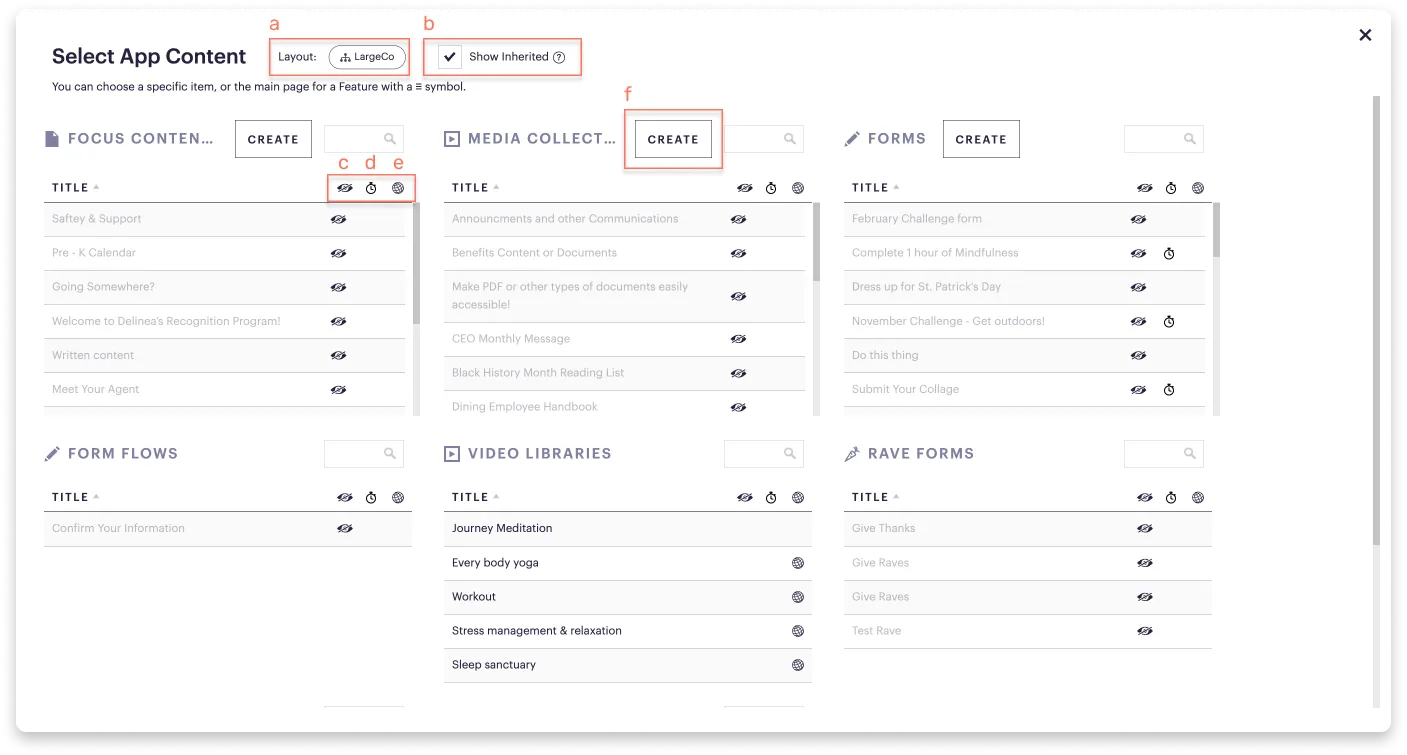Screen dimensions: 1407x755
Task: Create a new Media Collection
Action: click(673, 140)
